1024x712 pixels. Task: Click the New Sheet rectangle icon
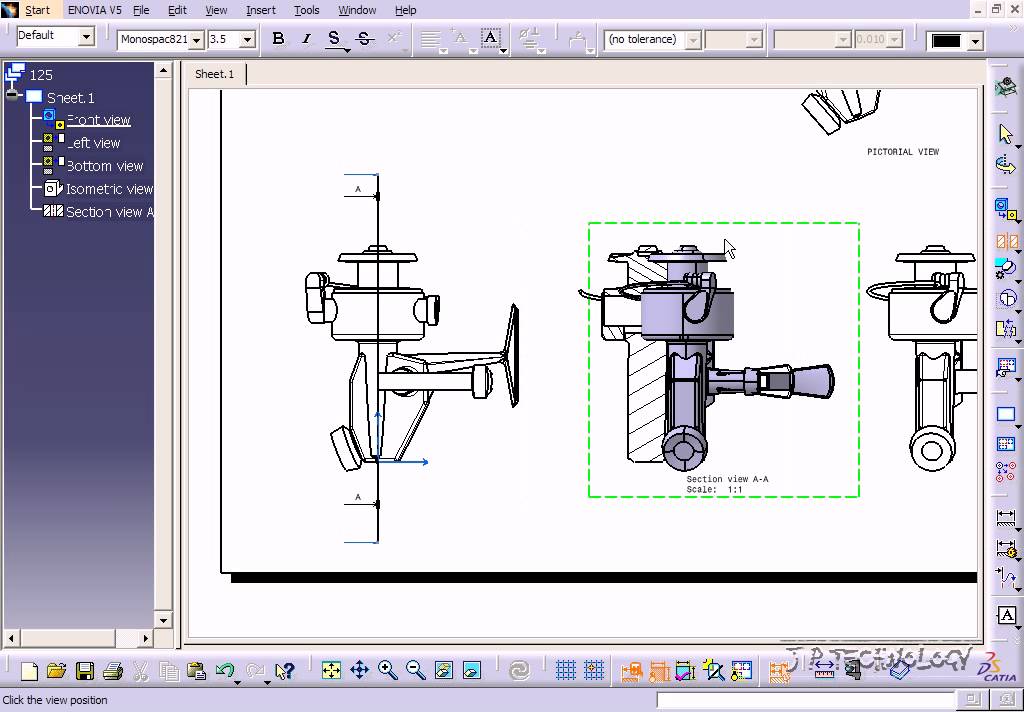click(1006, 414)
